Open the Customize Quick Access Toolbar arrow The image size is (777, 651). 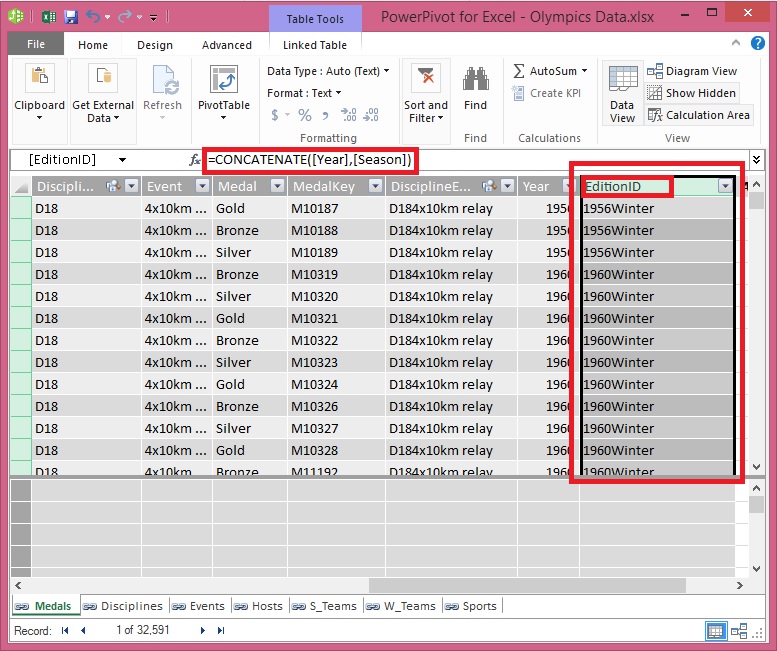[154, 18]
